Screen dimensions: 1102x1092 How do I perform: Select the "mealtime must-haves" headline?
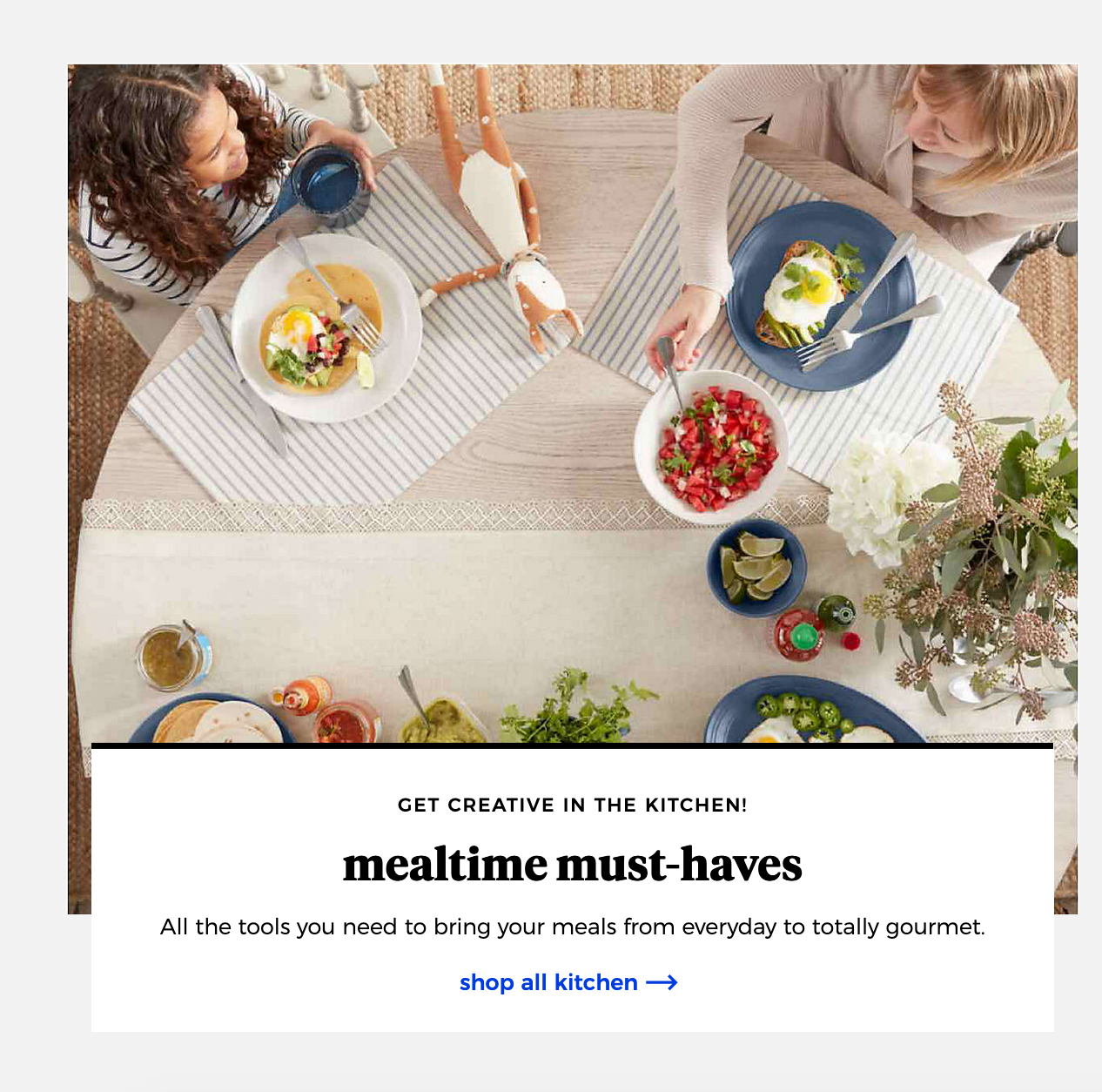[x=572, y=865]
